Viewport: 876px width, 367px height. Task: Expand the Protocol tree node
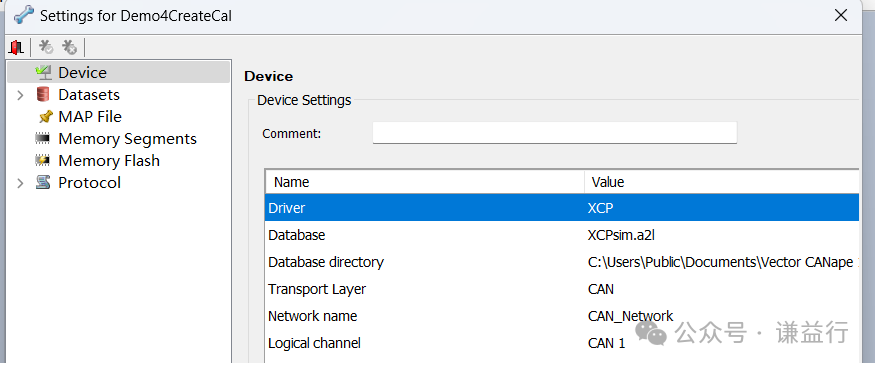coord(21,183)
